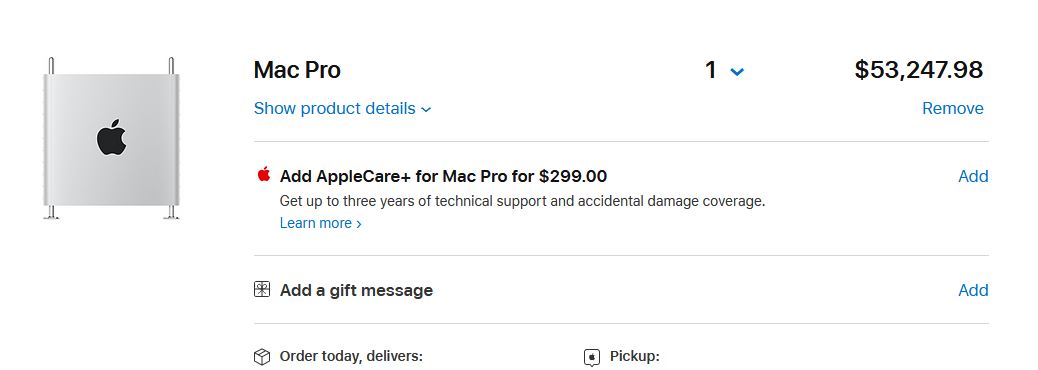This screenshot has width=1038, height=370.
Task: Click the Order today, delivers label
Action: click(351, 357)
